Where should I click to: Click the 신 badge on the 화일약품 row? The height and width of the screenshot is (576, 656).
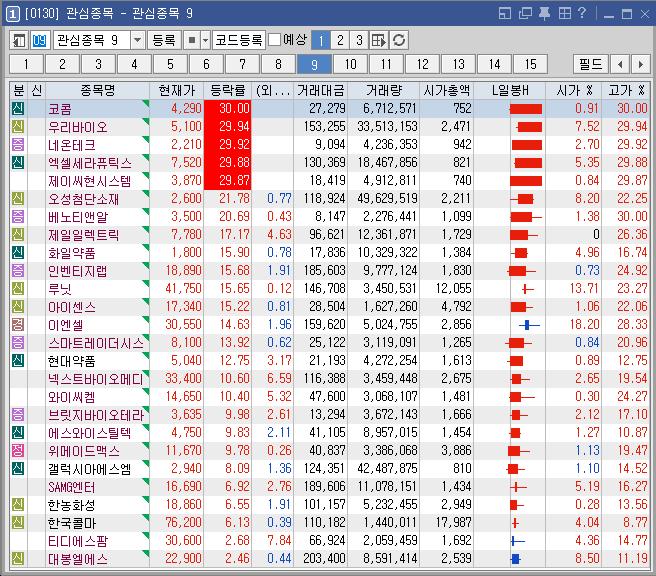tap(18, 252)
